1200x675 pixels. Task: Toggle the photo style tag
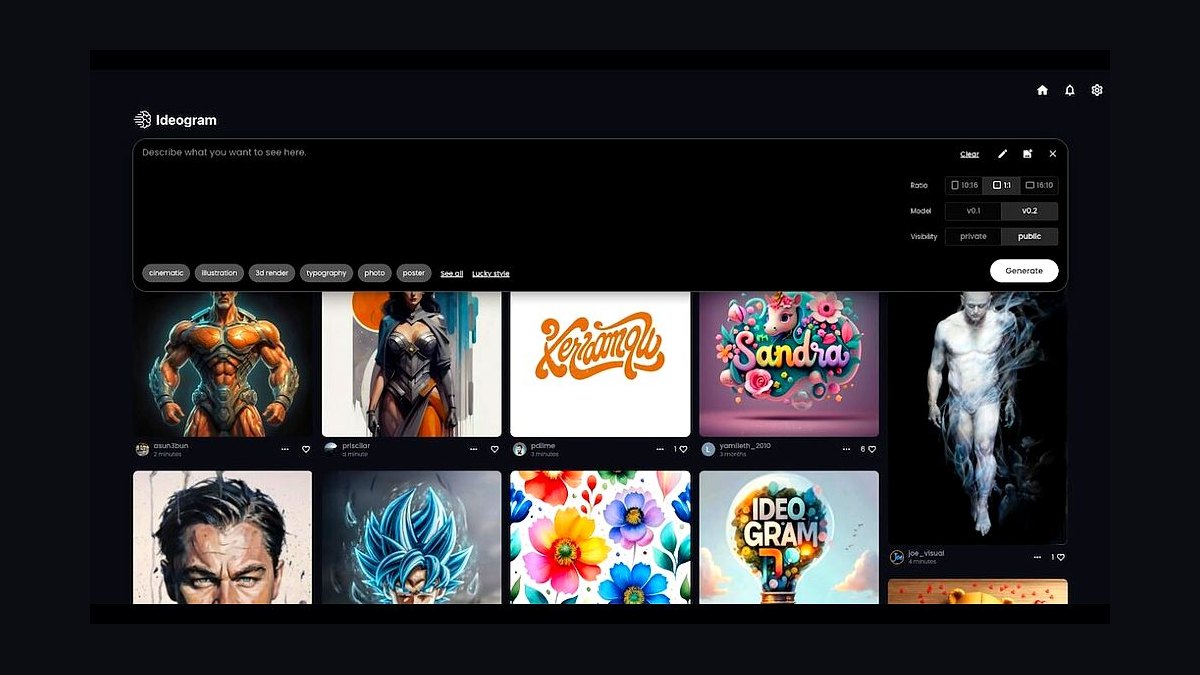tap(375, 273)
